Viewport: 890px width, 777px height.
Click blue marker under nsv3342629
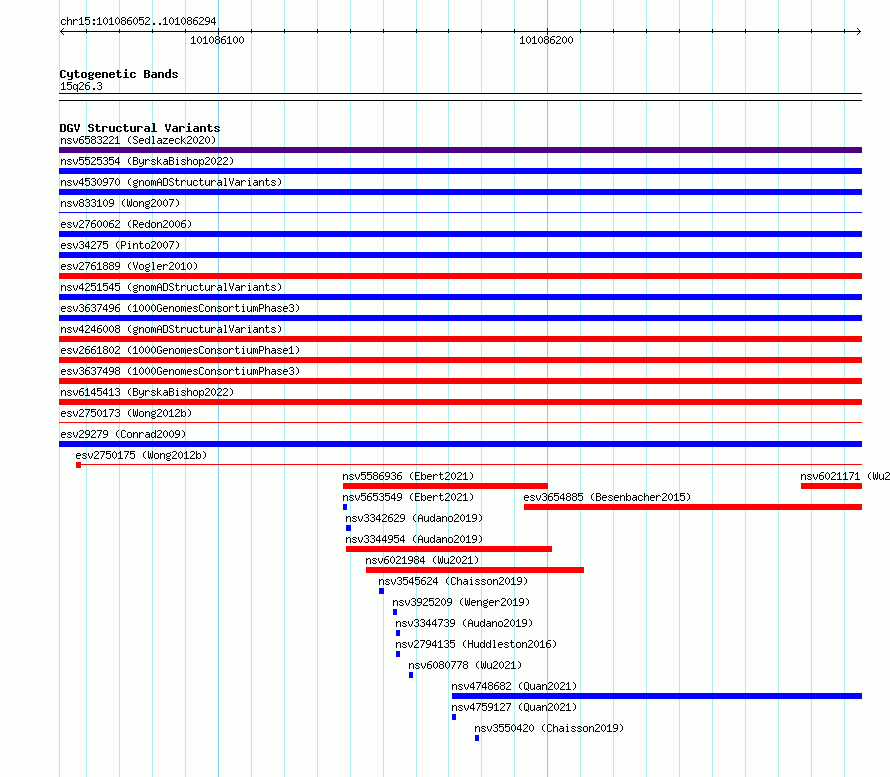tap(349, 528)
